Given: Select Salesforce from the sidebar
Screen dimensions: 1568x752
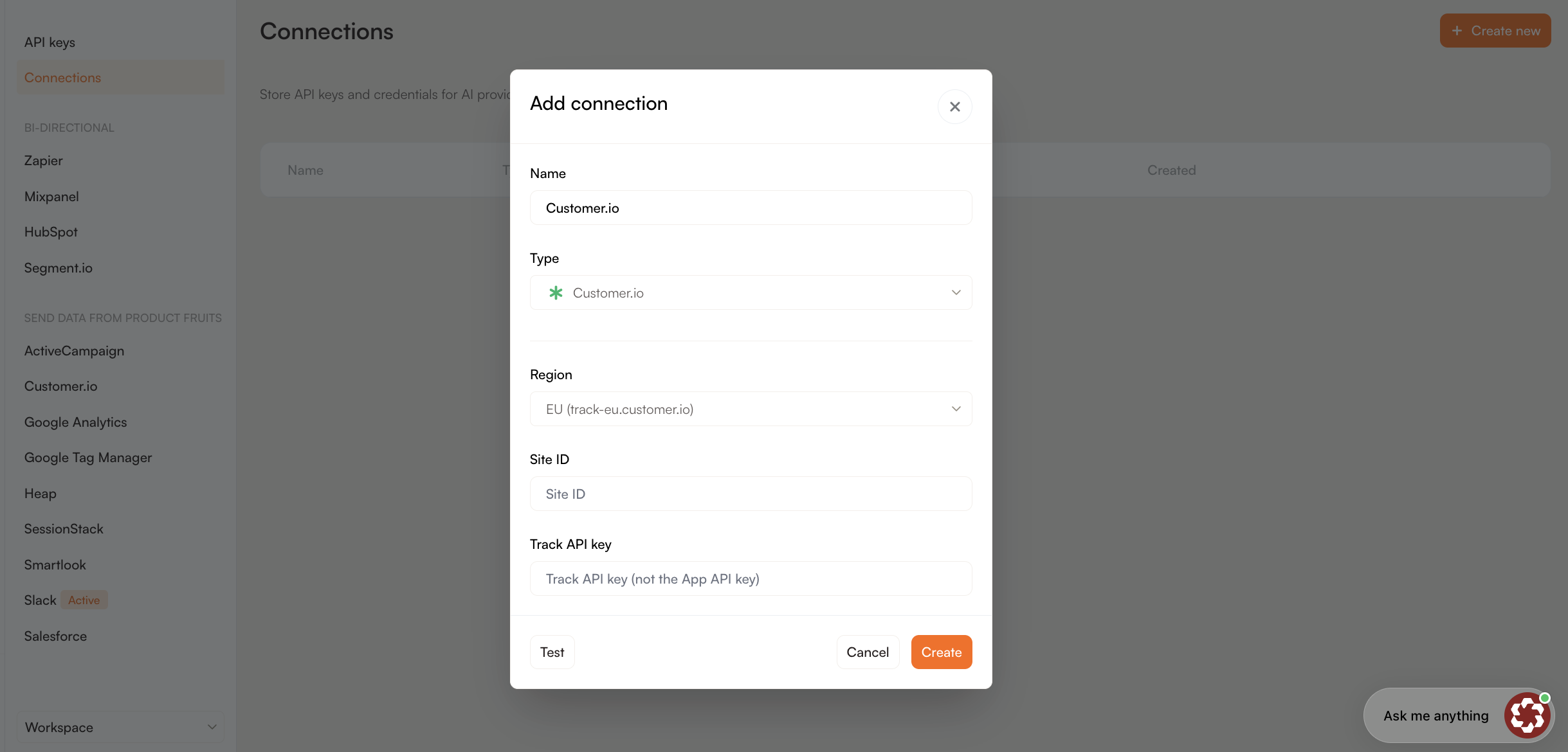Looking at the screenshot, I should 55,636.
